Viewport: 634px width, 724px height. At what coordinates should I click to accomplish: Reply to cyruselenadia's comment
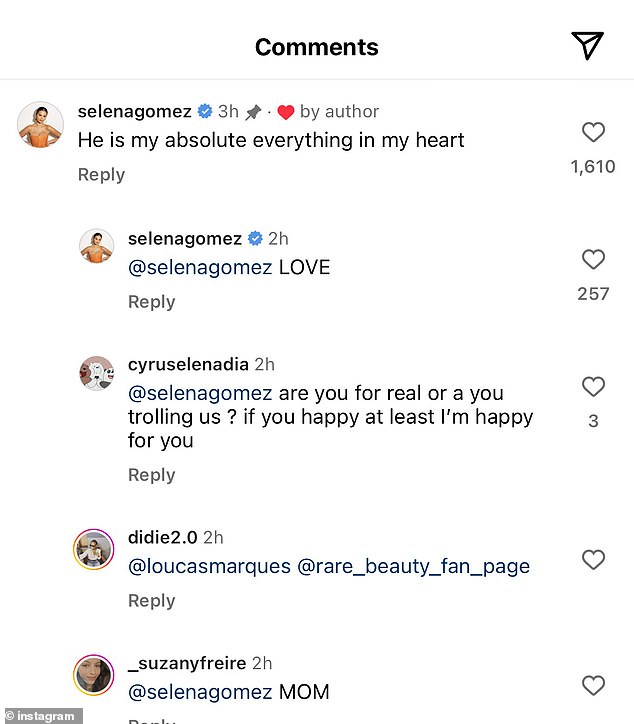point(151,475)
